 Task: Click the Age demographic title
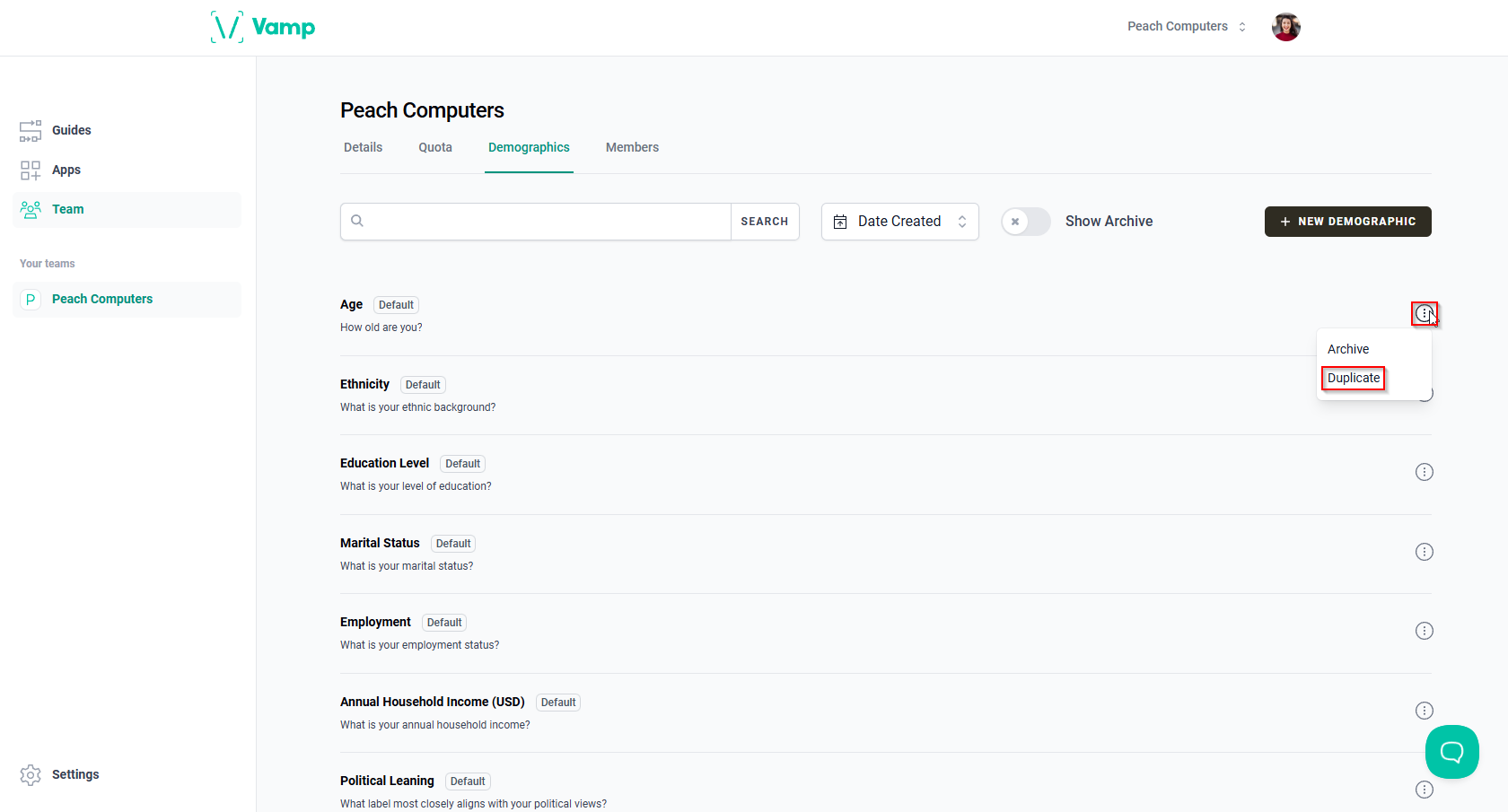click(351, 305)
